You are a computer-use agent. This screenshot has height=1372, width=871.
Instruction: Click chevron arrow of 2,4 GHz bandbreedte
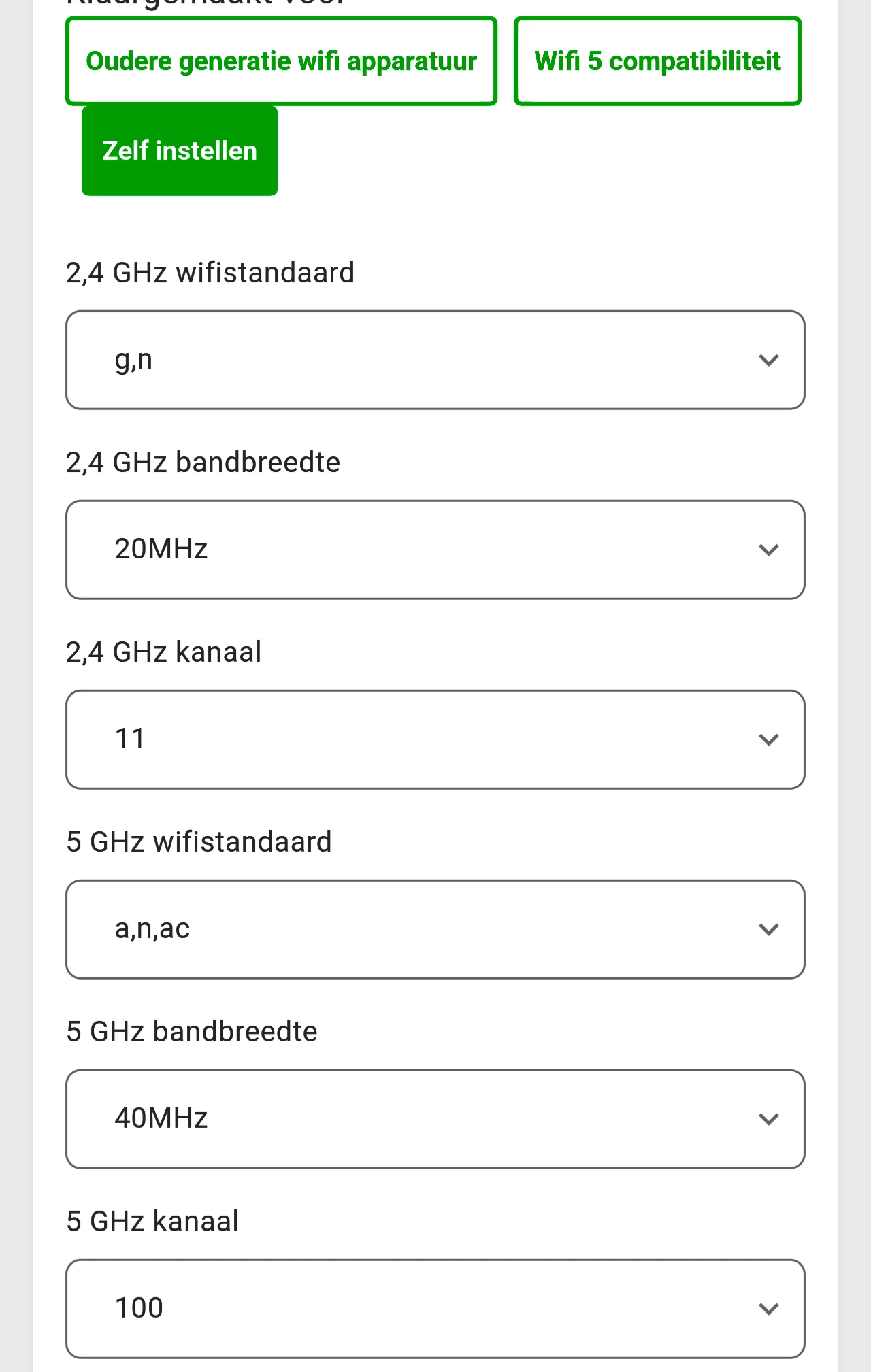[768, 550]
